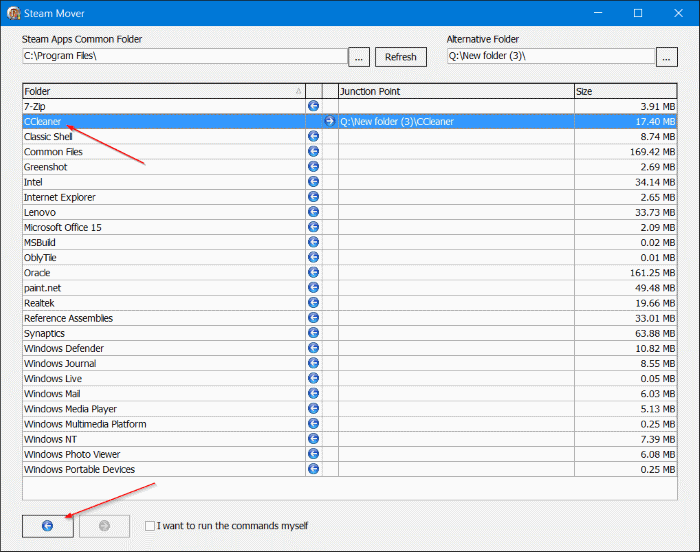Select the Oracle folder name
Screen dimensions: 700x552
click(37, 273)
